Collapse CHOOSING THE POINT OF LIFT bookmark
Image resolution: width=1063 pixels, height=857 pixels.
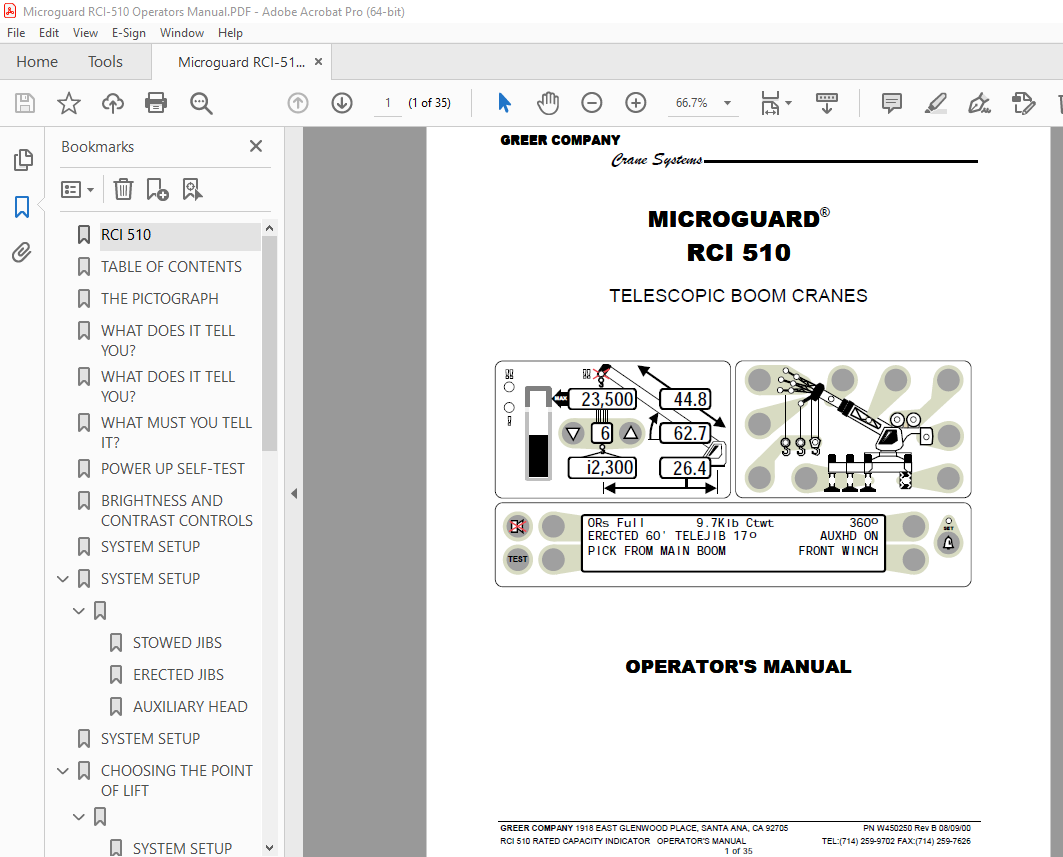pos(62,771)
